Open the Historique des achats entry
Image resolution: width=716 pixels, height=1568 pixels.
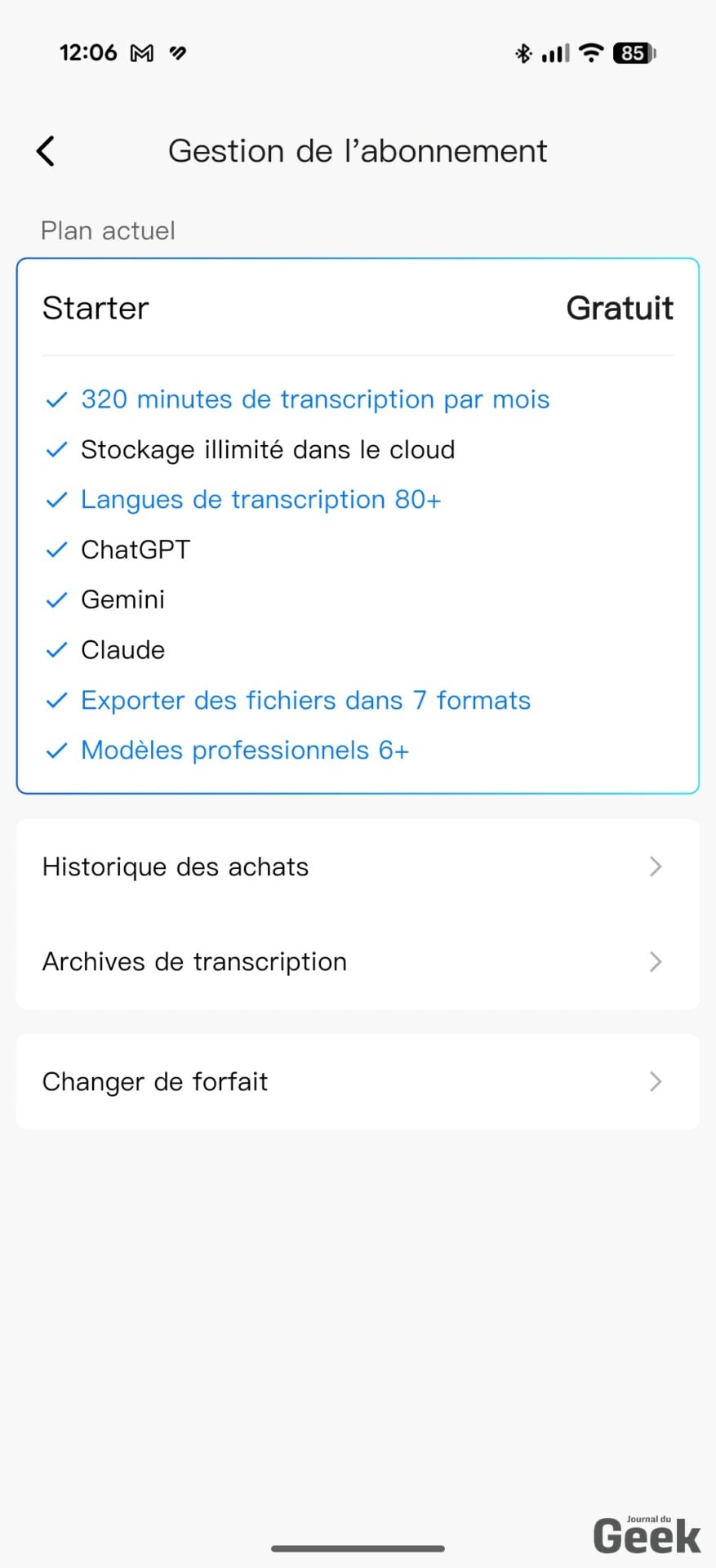[176, 866]
